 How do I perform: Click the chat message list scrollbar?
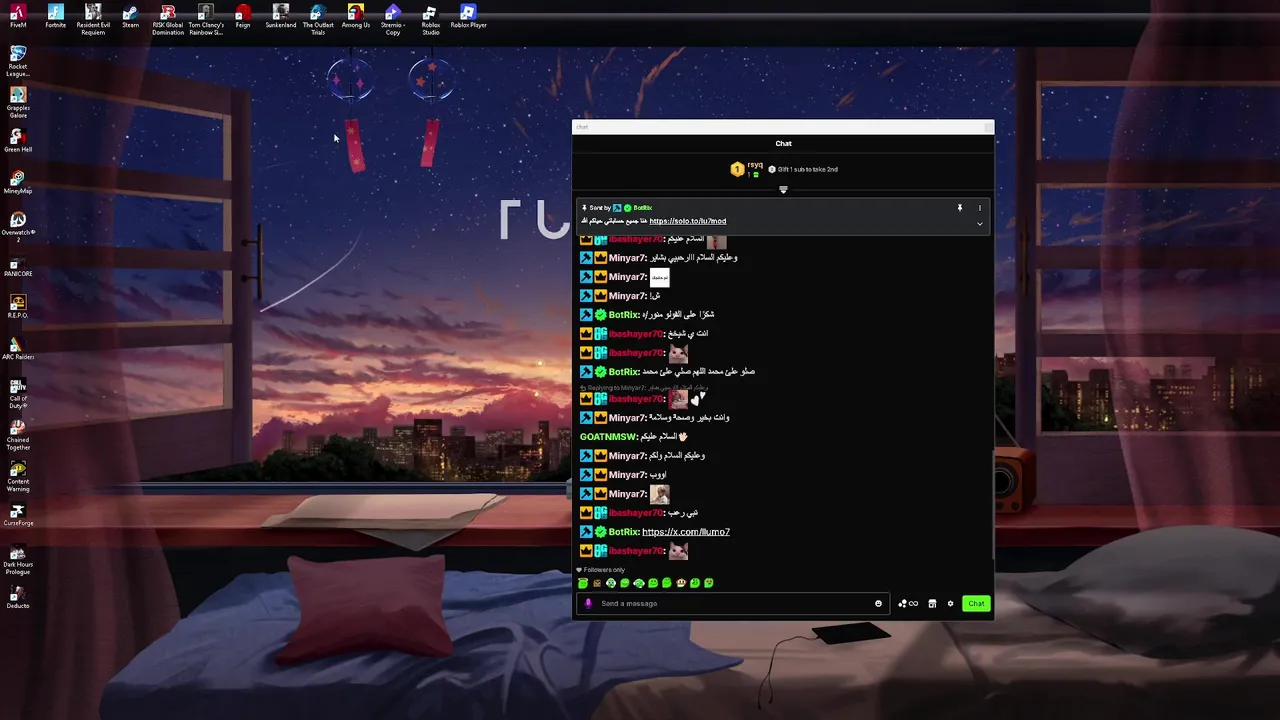(x=992, y=505)
